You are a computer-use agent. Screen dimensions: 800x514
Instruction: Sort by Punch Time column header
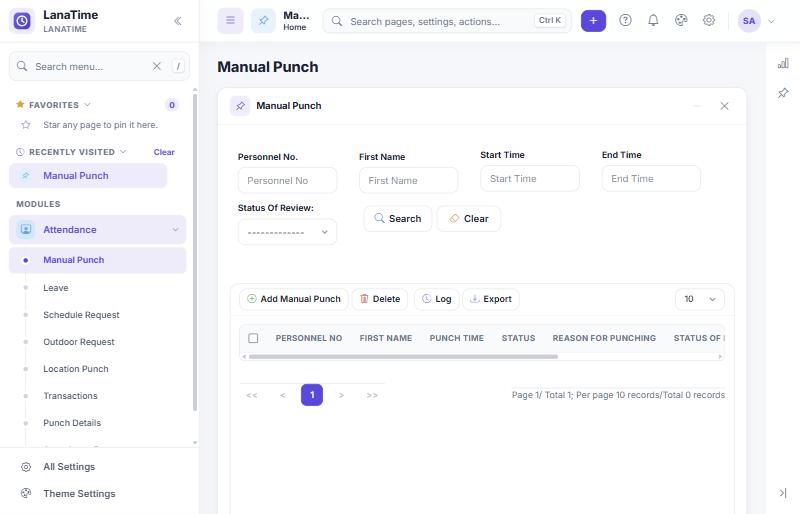click(457, 338)
